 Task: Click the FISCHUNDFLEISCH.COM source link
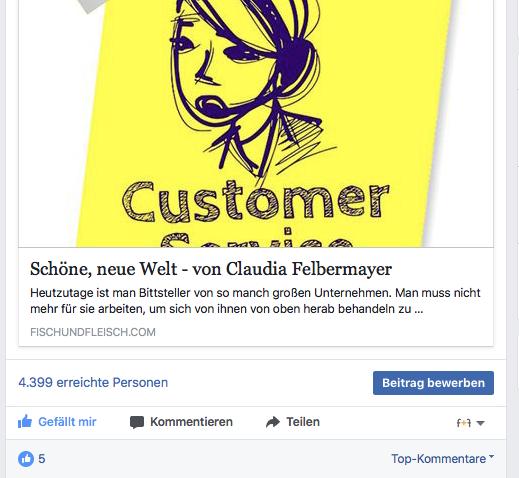click(93, 332)
